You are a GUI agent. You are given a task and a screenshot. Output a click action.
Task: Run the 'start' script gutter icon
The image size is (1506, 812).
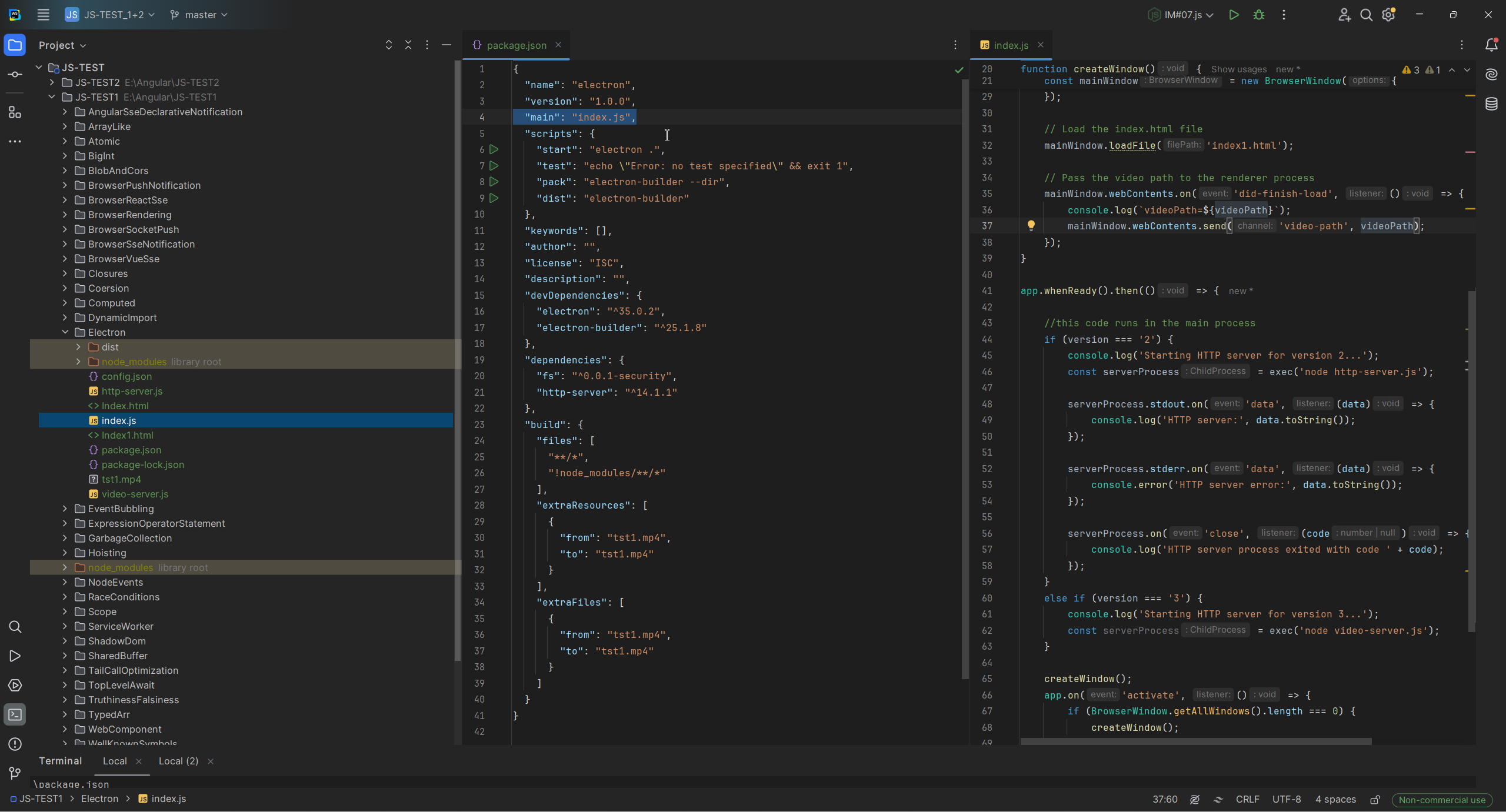[x=494, y=150]
